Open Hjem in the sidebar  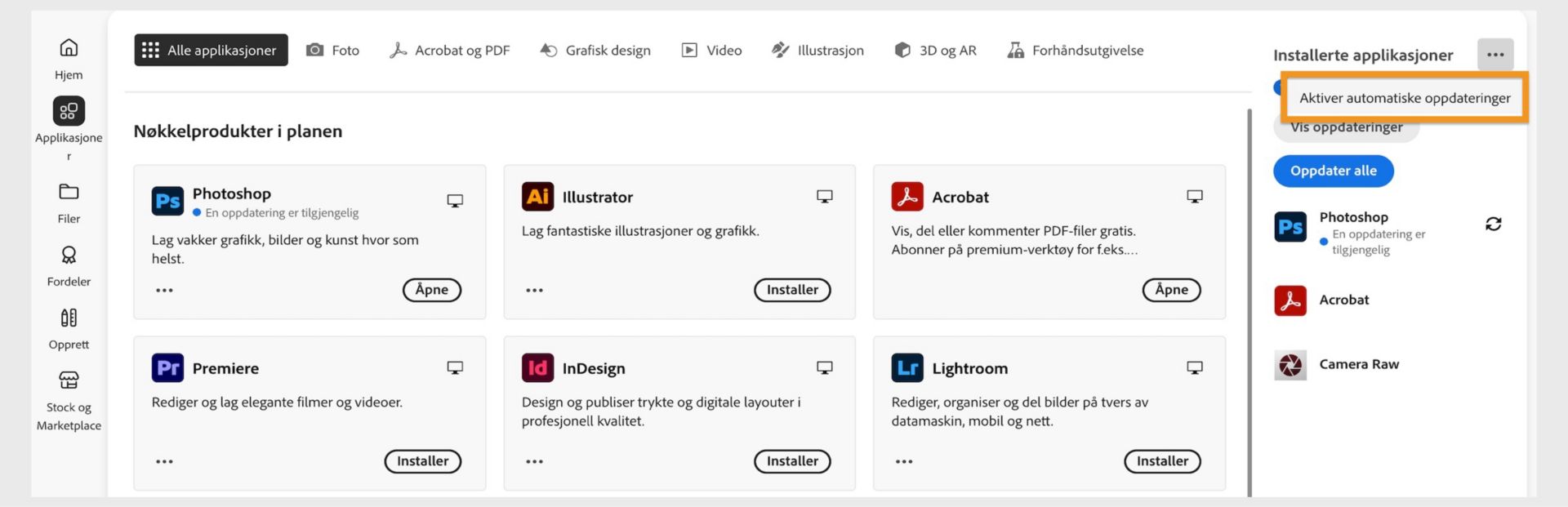(69, 59)
